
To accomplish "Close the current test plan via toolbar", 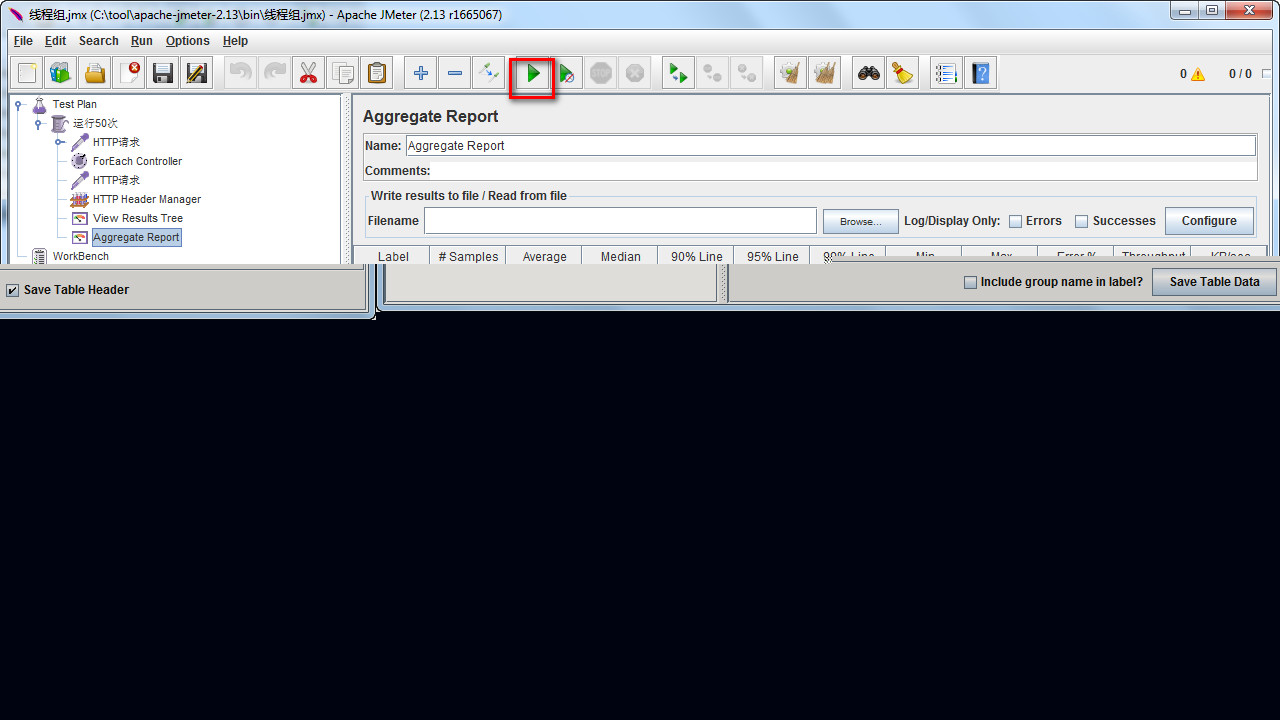I will [129, 73].
